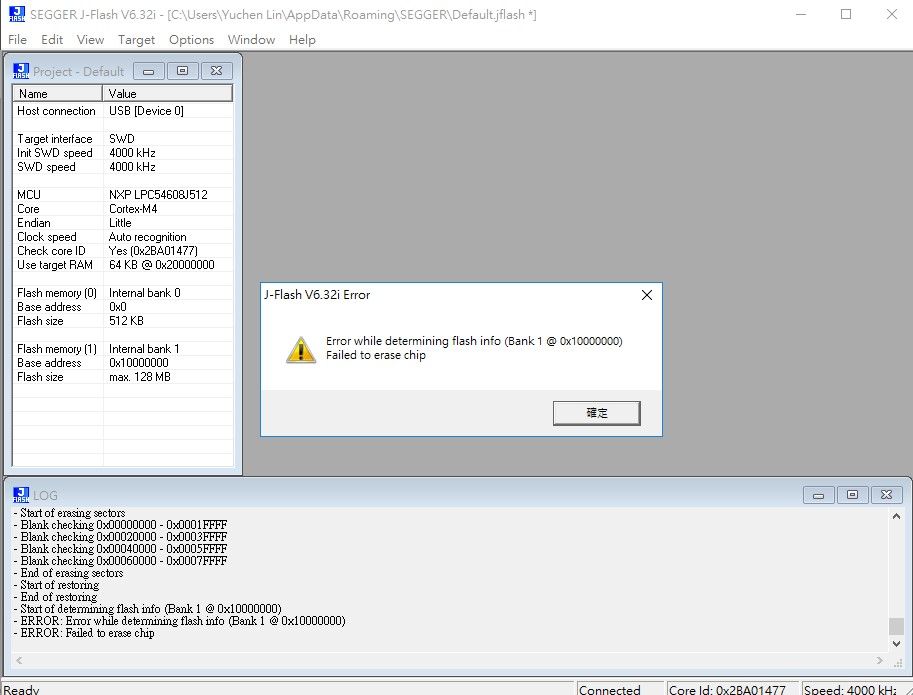Maximize the LOG window

[x=852, y=495]
